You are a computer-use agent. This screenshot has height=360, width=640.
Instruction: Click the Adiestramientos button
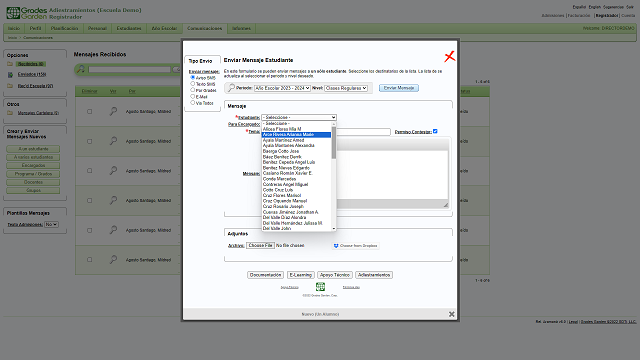[374, 275]
